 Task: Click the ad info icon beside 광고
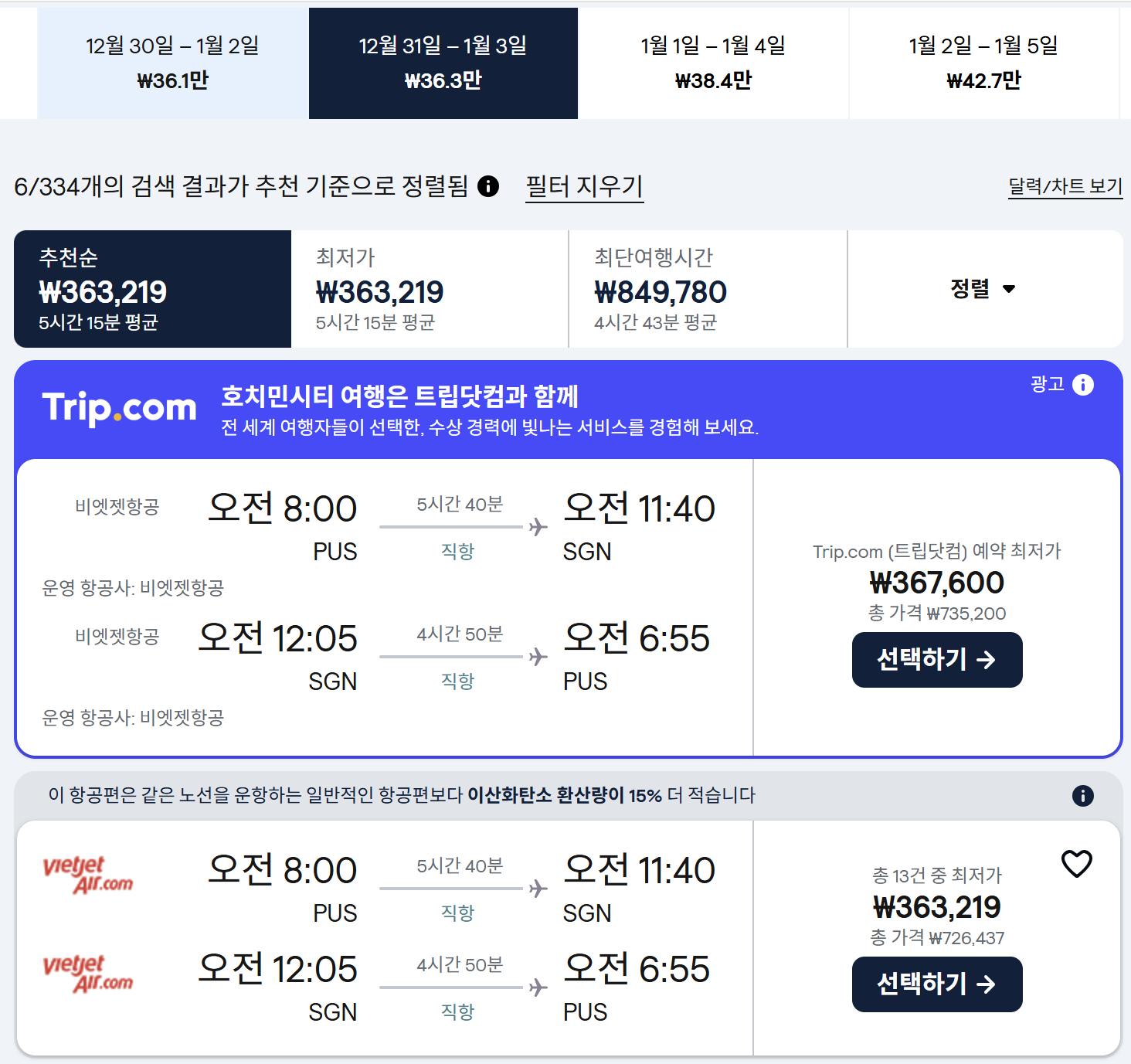tap(1083, 385)
